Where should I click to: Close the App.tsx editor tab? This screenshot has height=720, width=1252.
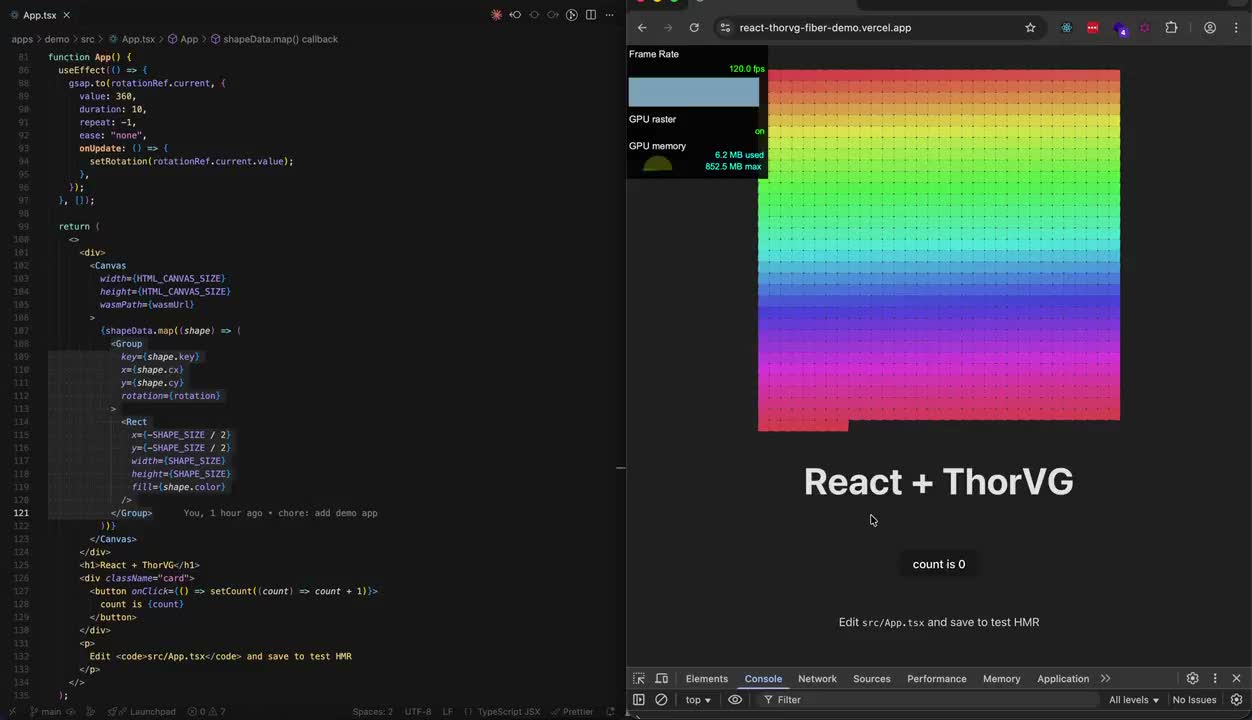tap(66, 15)
